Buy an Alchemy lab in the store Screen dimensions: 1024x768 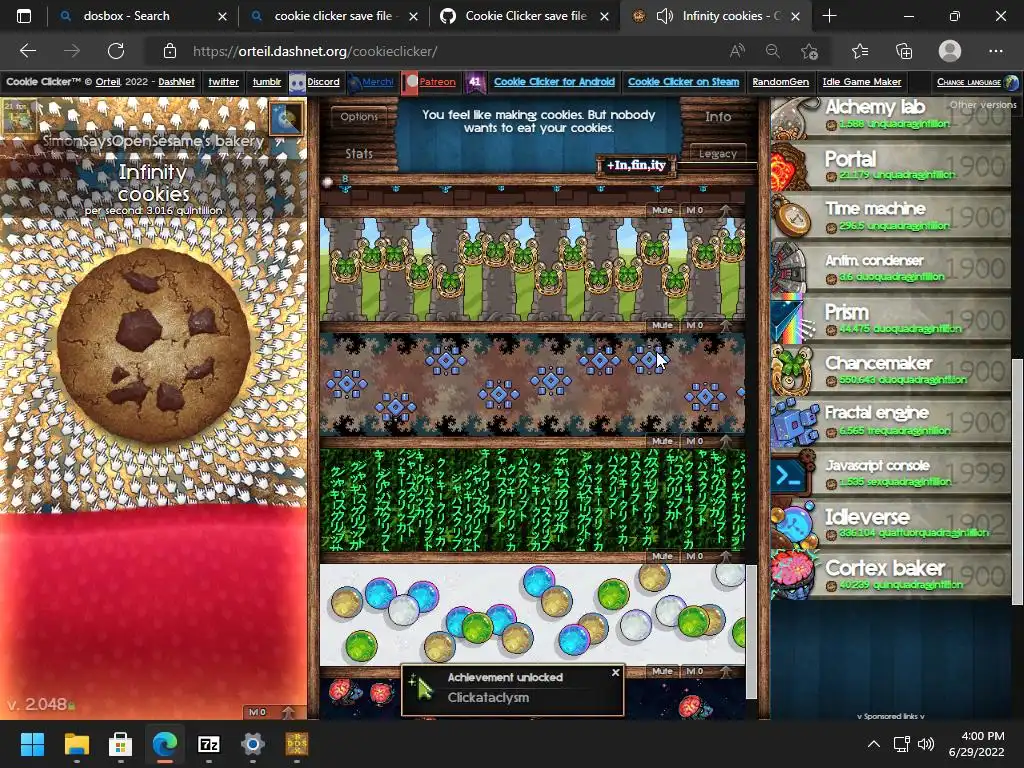(891, 116)
